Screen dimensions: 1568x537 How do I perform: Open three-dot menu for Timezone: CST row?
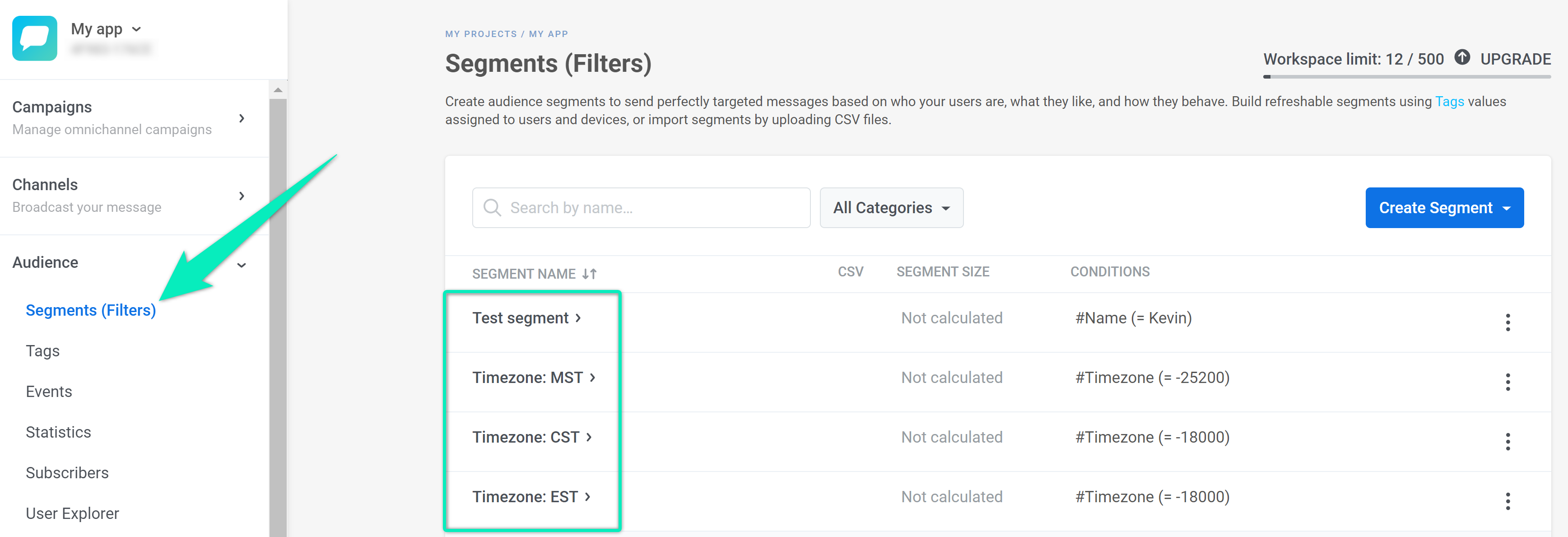pos(1507,441)
